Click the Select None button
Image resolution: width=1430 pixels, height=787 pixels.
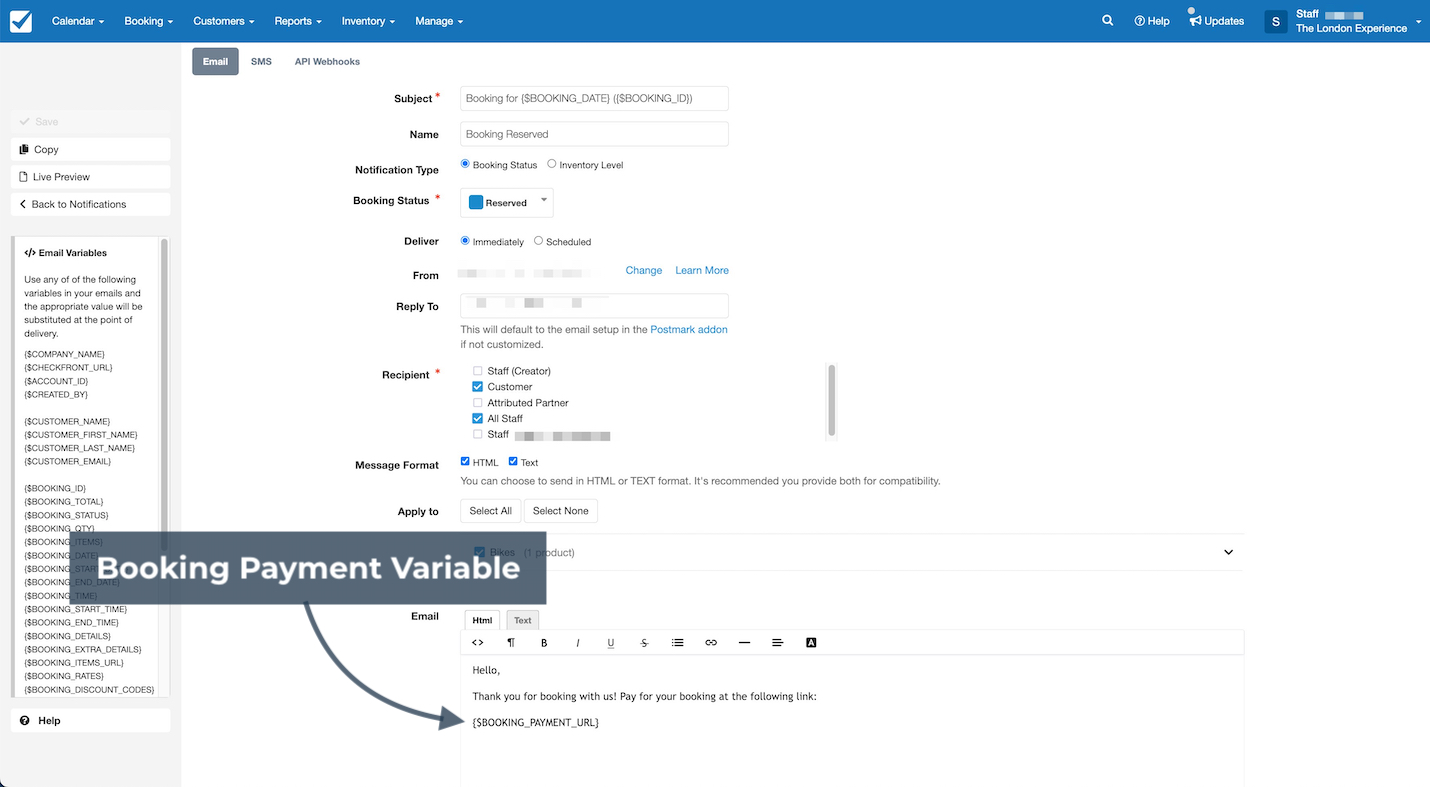point(560,511)
